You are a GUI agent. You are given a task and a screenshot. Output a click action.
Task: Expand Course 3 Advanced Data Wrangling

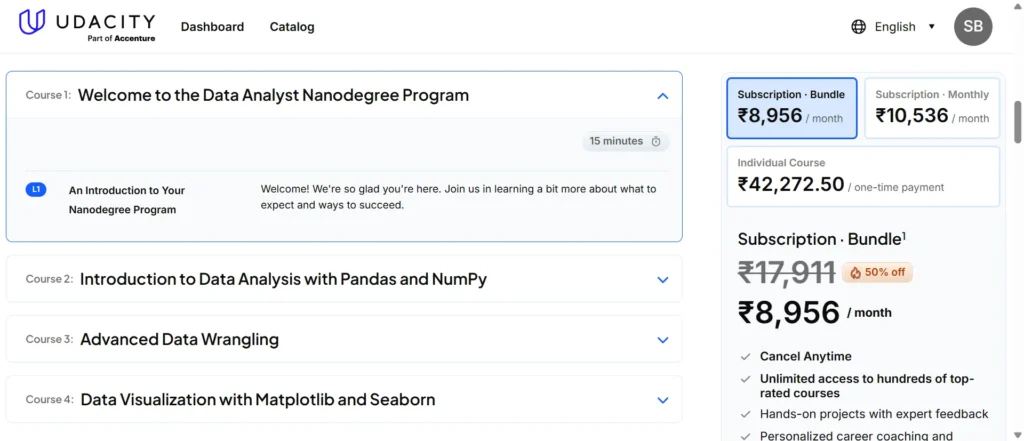pos(662,340)
